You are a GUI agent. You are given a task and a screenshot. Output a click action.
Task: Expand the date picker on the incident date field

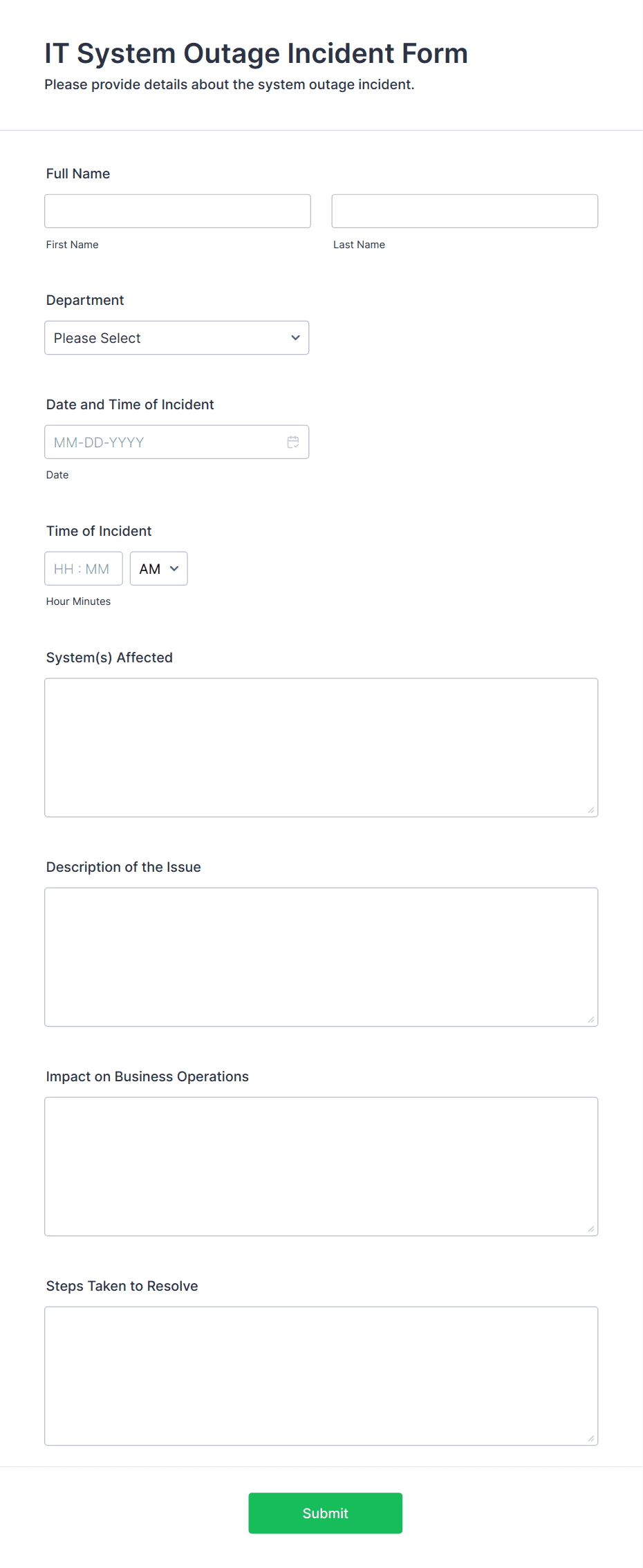coord(293,442)
